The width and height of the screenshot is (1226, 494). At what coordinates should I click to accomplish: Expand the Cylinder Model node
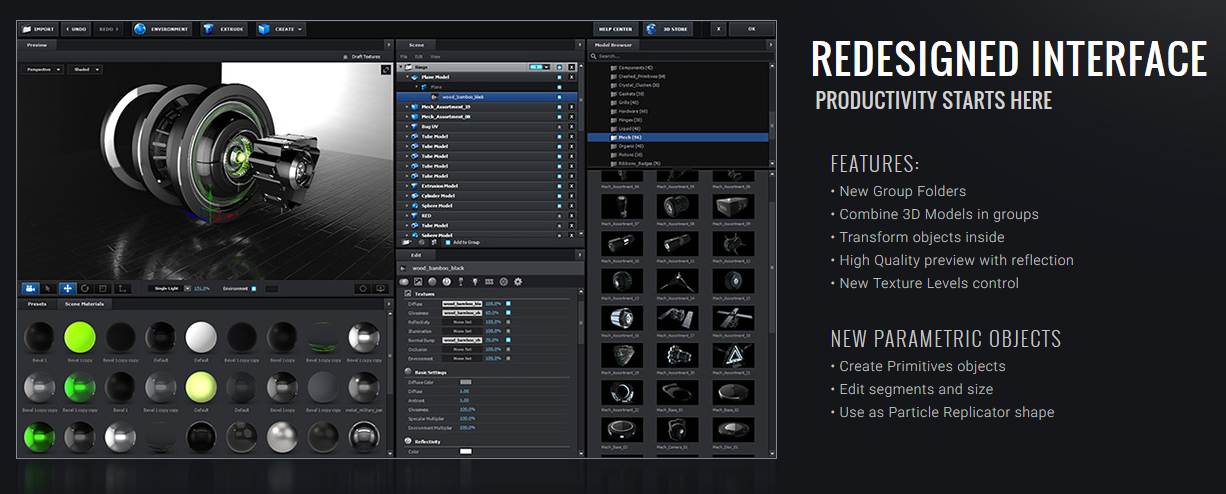pyautogui.click(x=408, y=196)
